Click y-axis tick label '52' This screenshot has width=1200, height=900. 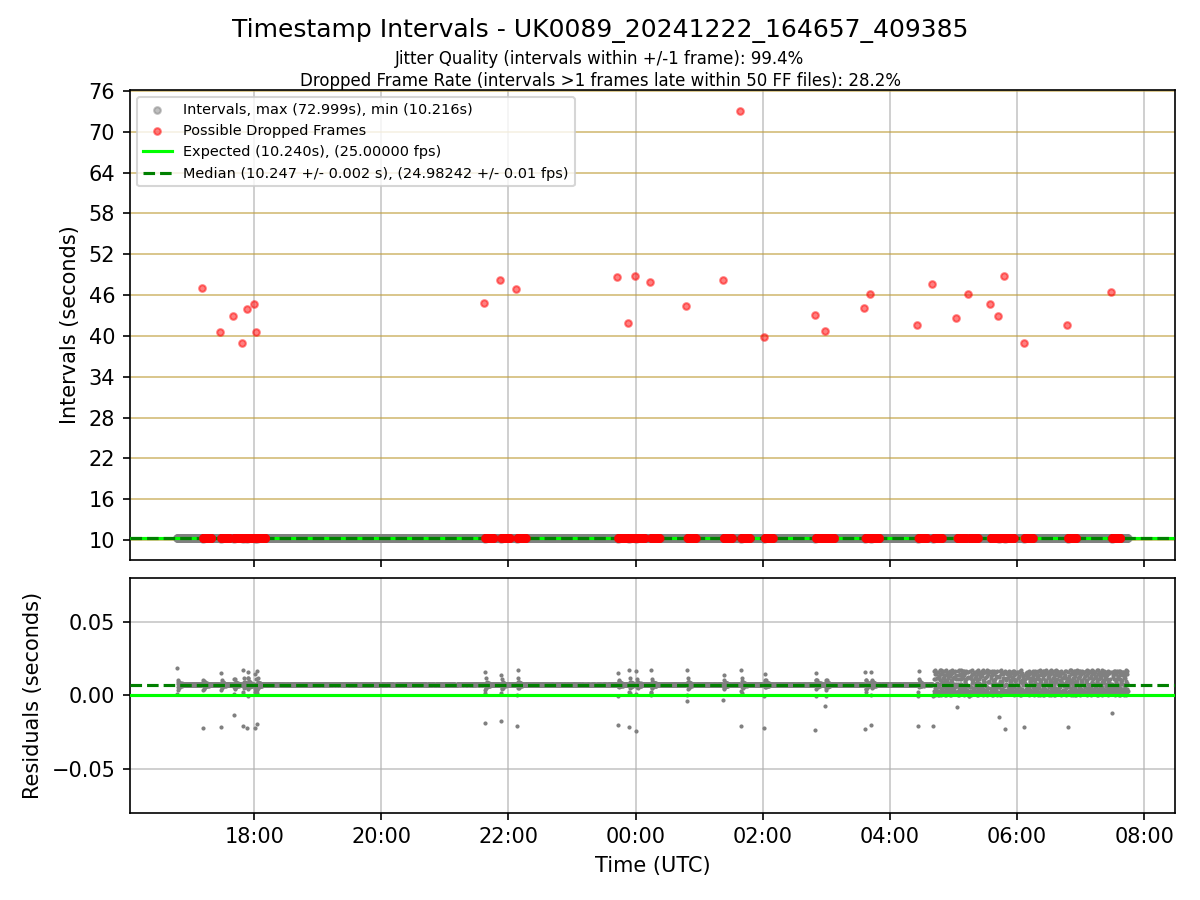(103, 255)
